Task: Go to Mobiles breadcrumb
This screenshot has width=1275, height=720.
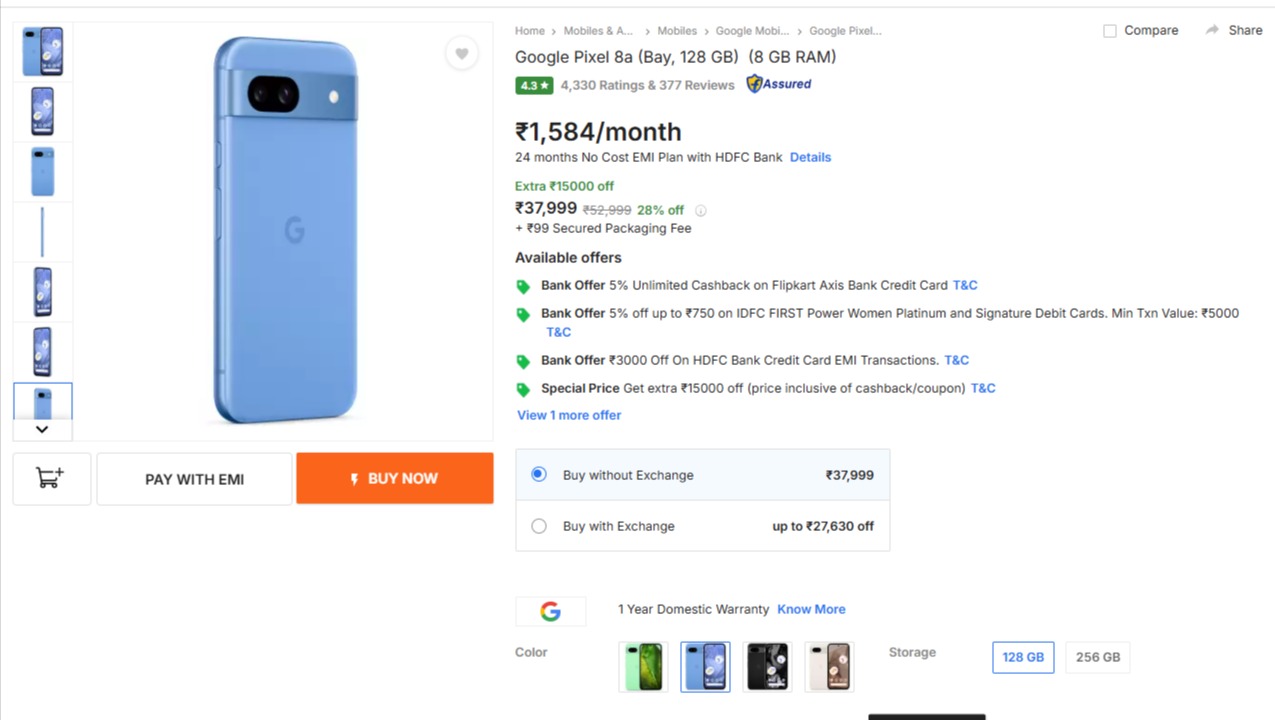Action: [677, 31]
